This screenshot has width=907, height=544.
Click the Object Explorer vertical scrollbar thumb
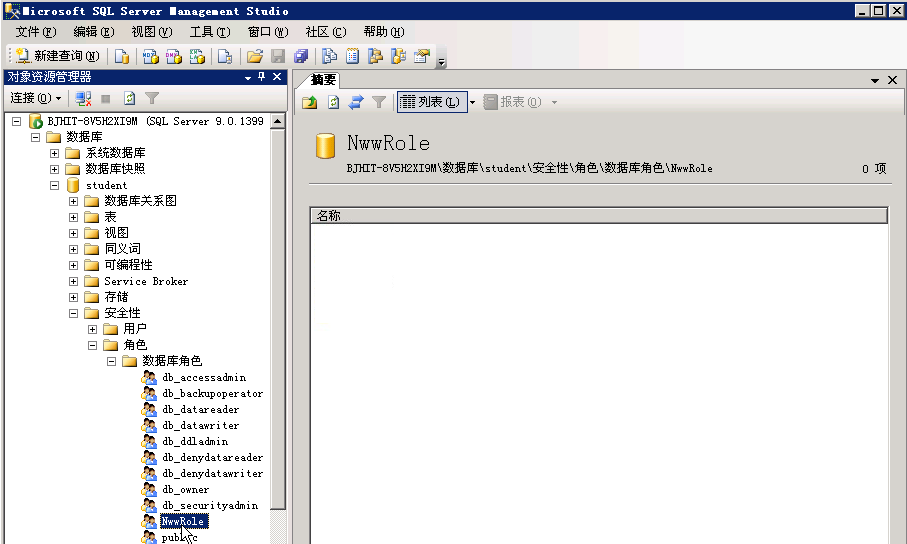[278, 319]
